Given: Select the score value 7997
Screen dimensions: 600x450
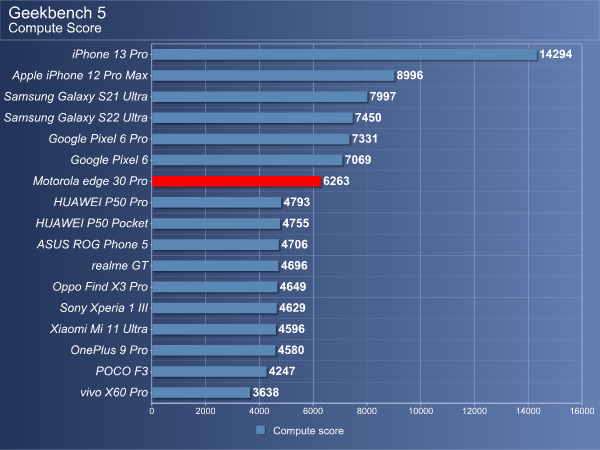Looking at the screenshot, I should tap(383, 96).
